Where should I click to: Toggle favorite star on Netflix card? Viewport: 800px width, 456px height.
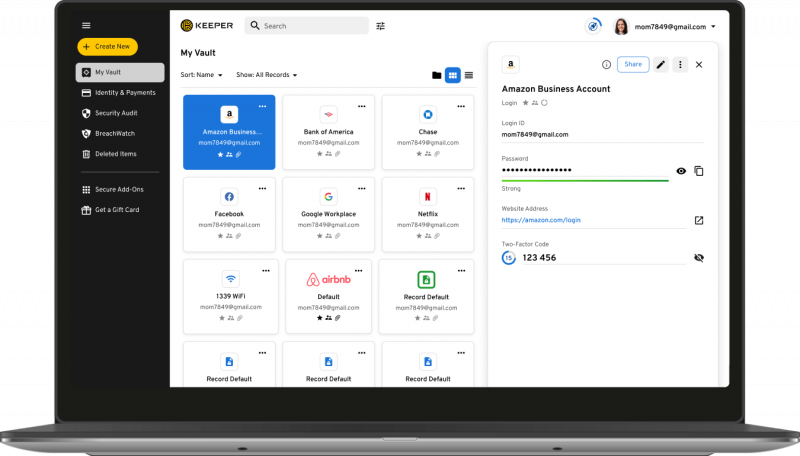tap(419, 236)
